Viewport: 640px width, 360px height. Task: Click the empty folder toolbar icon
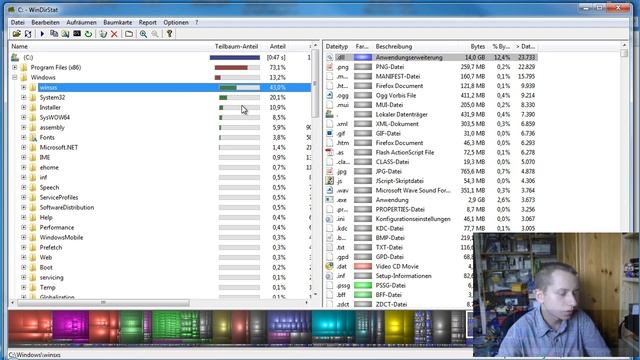(129, 34)
